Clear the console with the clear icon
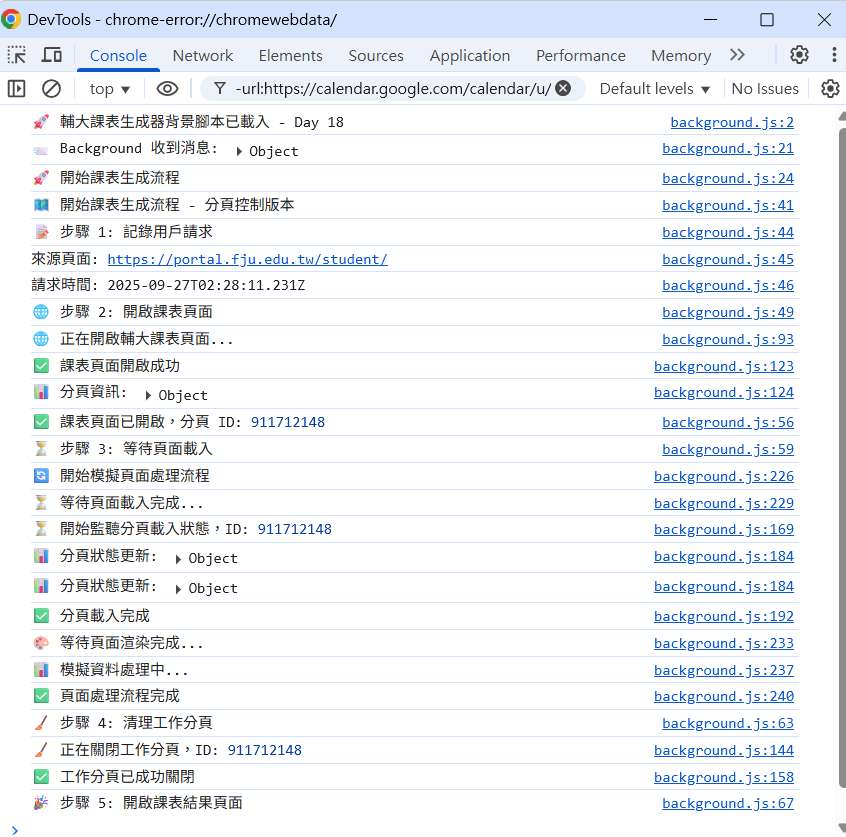This screenshot has width=846, height=837. click(x=51, y=88)
